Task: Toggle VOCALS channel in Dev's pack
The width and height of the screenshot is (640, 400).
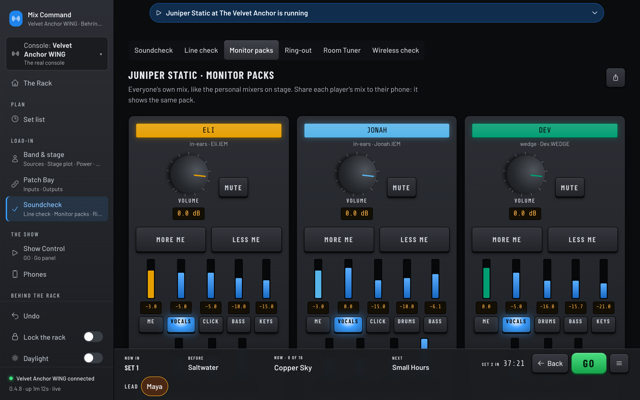Action: tap(516, 324)
